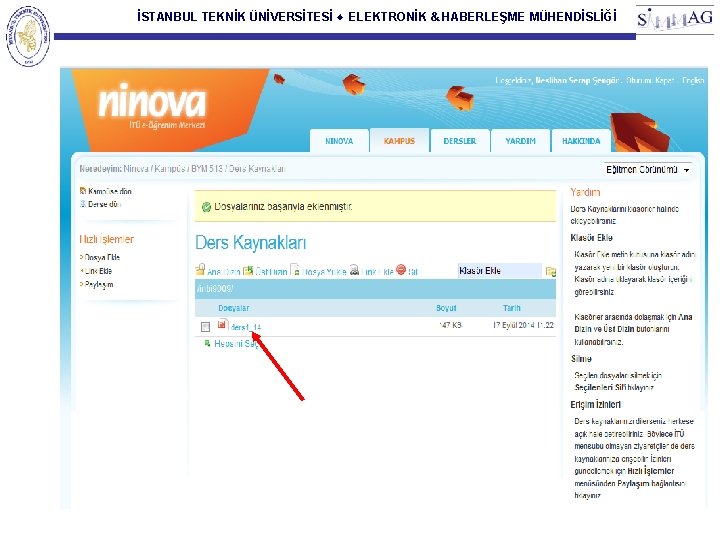Switch to the NINOVA tab

pyautogui.click(x=339, y=141)
